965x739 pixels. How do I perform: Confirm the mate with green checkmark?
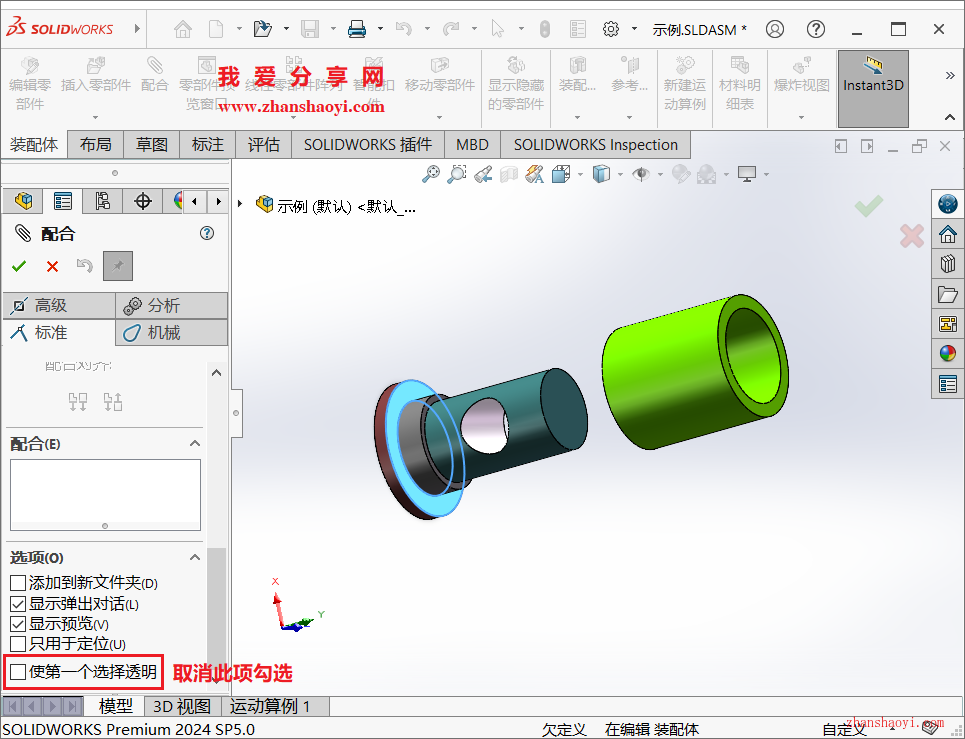tap(19, 266)
